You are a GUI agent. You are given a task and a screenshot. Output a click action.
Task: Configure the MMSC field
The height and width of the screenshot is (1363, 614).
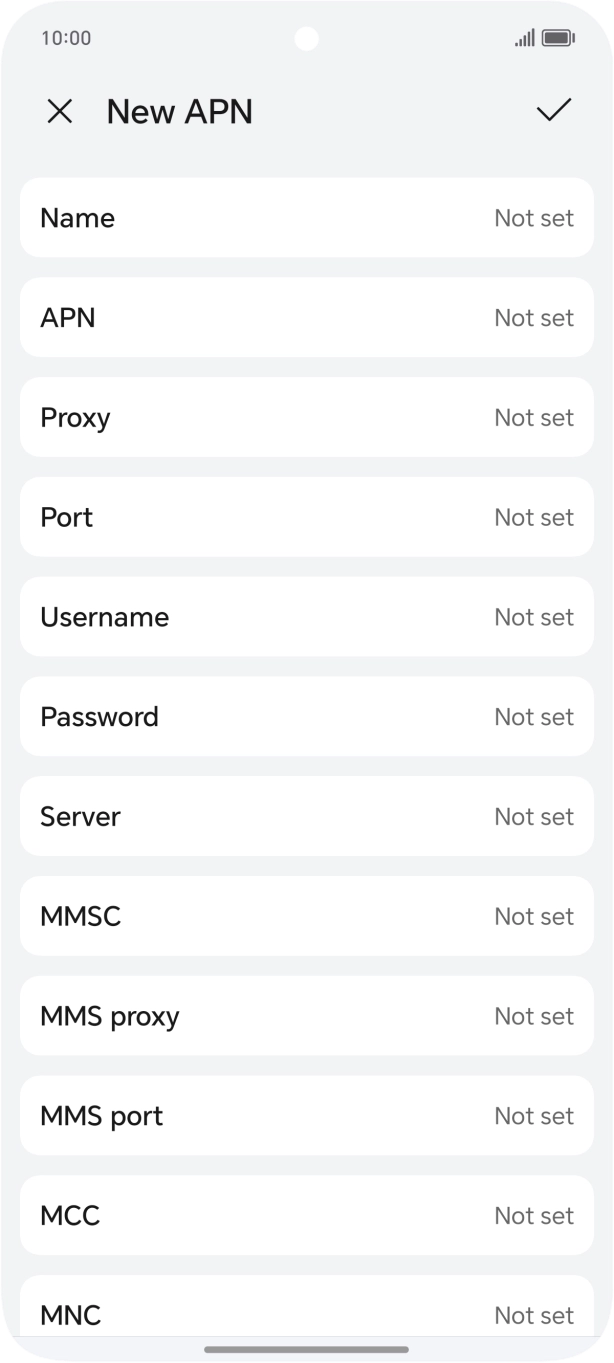click(306, 916)
